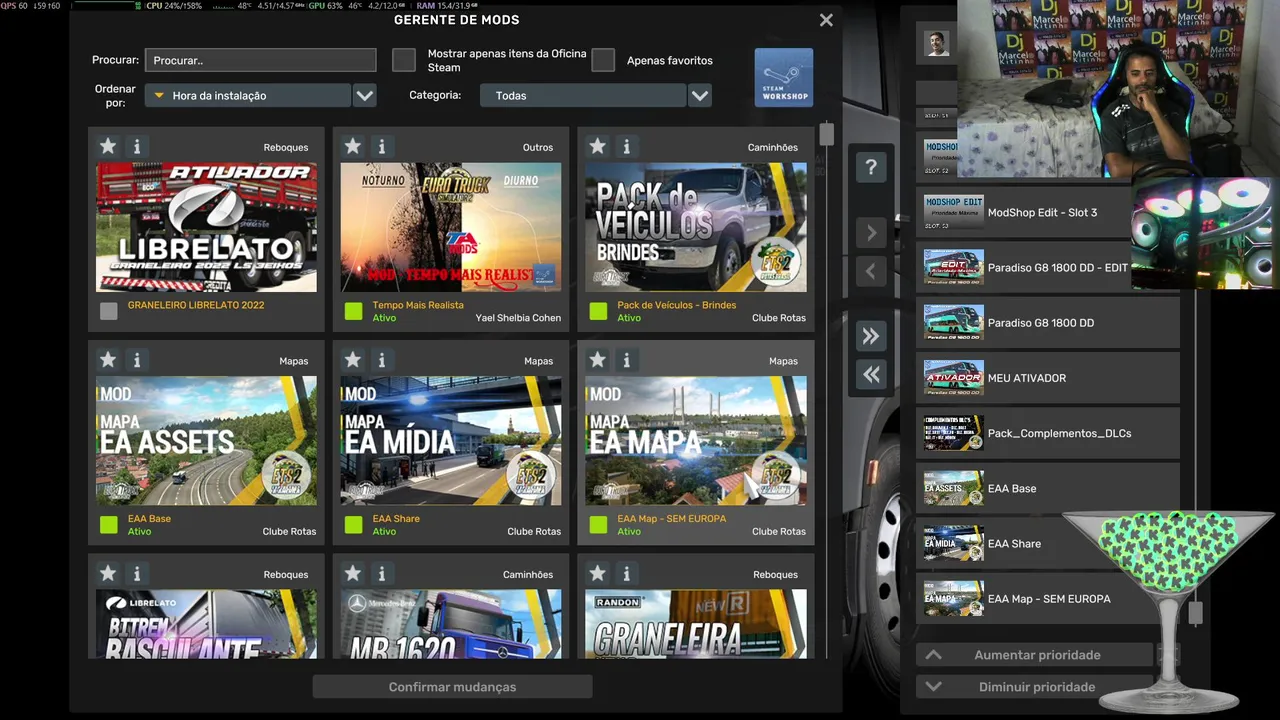Screen dimensions: 1280x720
Task: Move selected mod to active list arrow
Action: [x=871, y=233]
